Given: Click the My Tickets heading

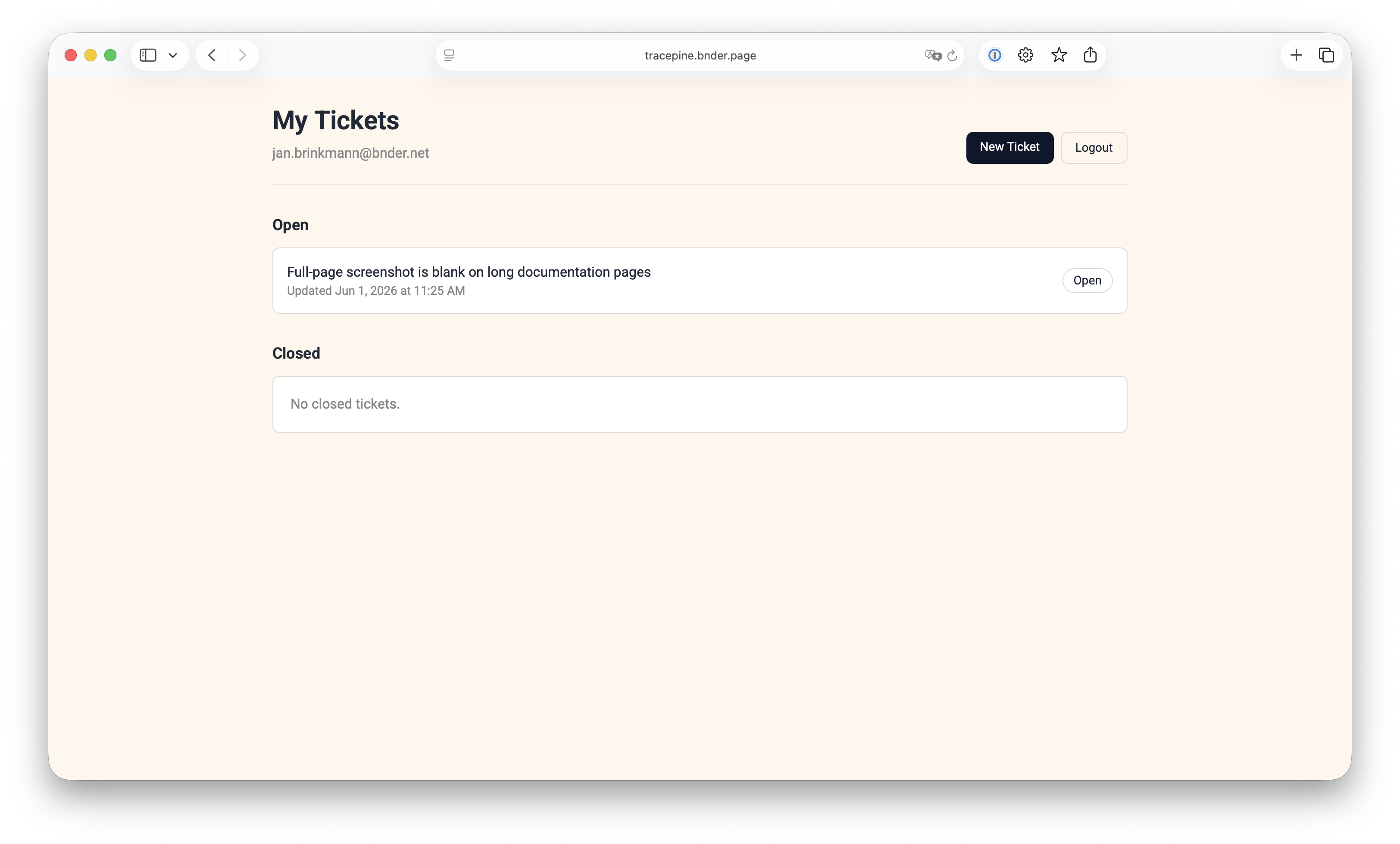Looking at the screenshot, I should 336,121.
